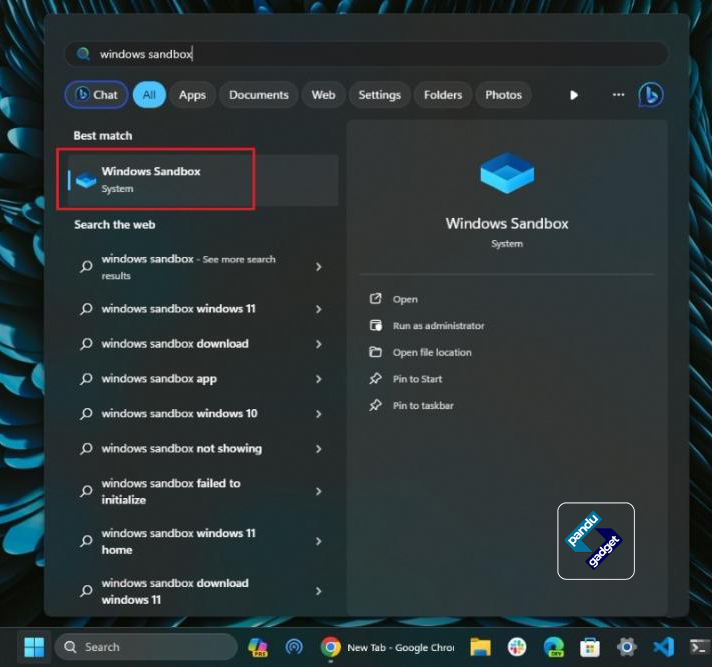Viewport: 712px width, 667px height.
Task: Switch to the Apps filter
Action: 192,95
